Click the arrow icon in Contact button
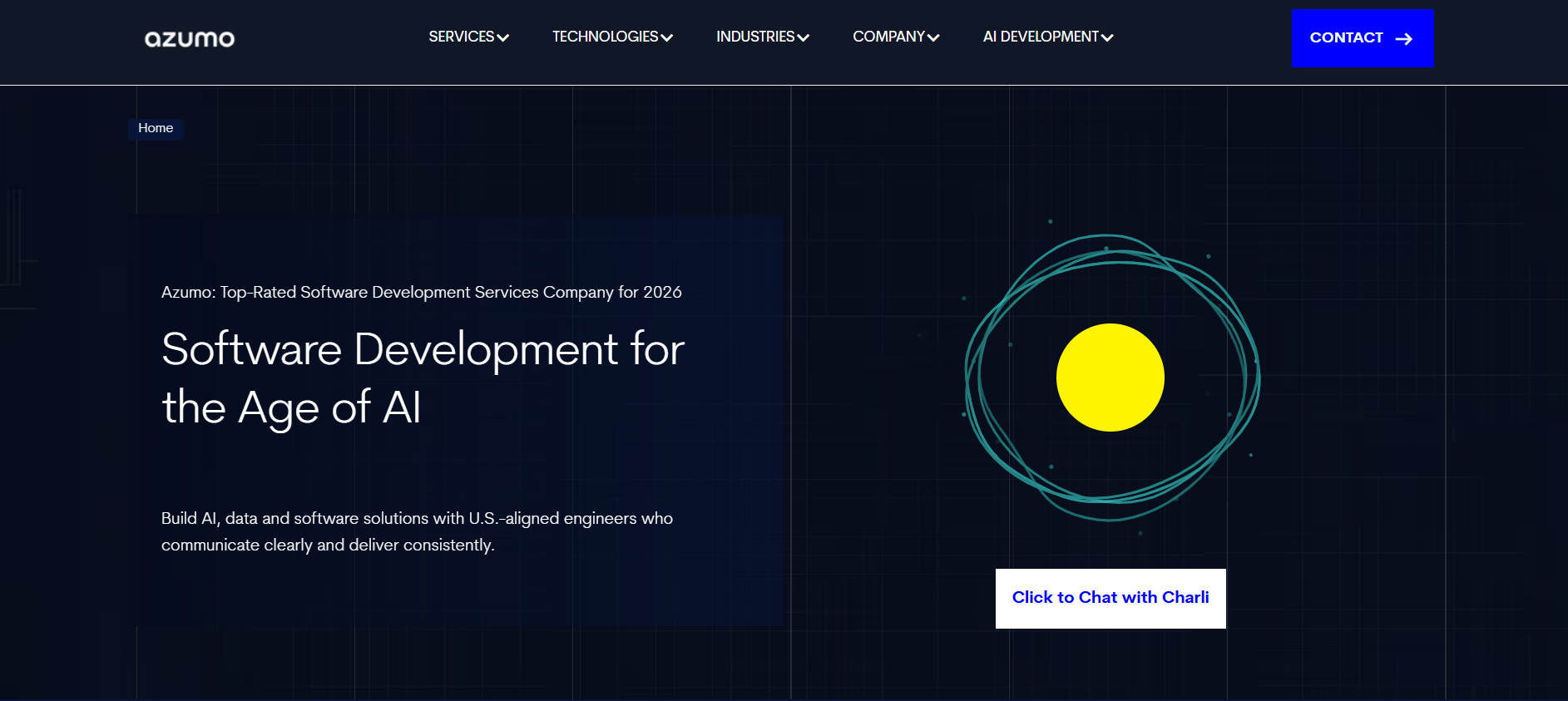Screen dimensions: 1568x701 tap(1404, 39)
